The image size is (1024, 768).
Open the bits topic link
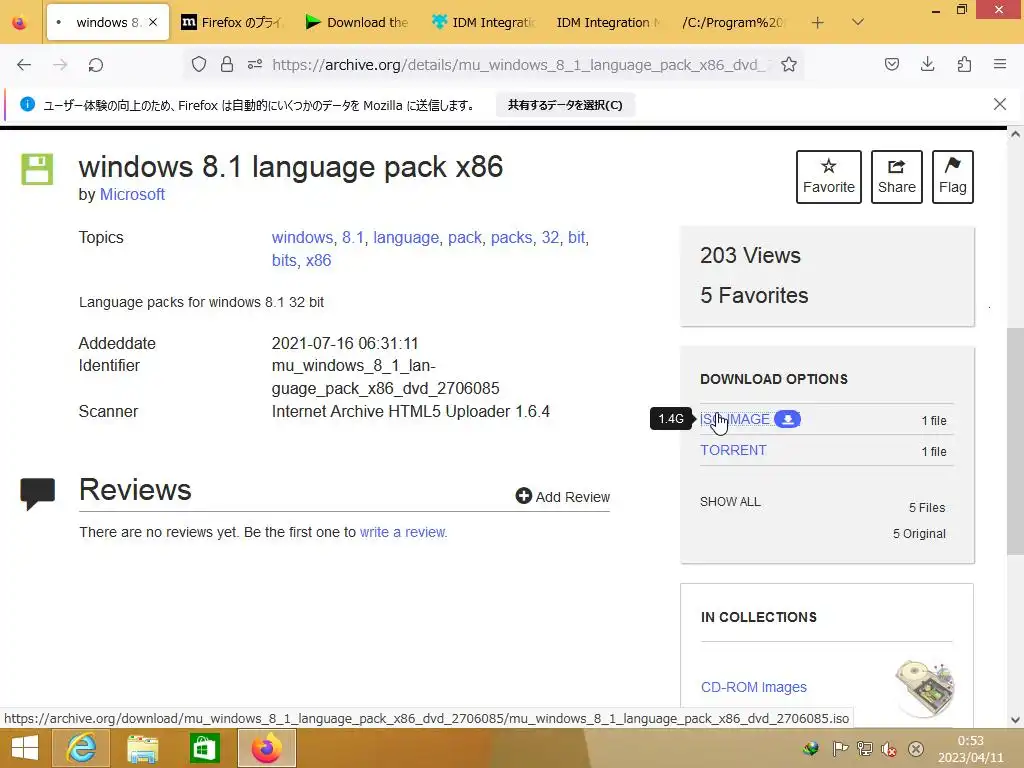pos(284,261)
